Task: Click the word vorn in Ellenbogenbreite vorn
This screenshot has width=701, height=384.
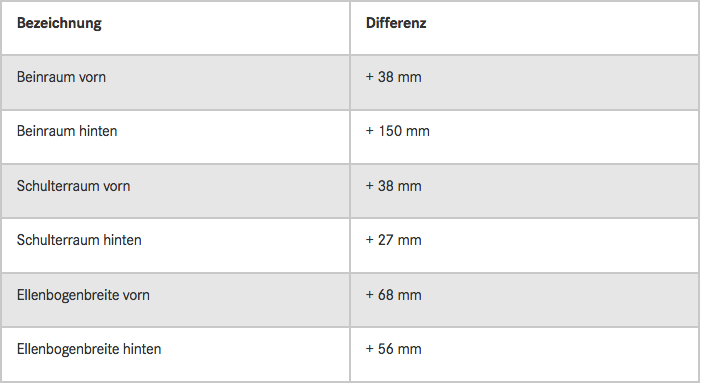Action: click(x=136, y=295)
